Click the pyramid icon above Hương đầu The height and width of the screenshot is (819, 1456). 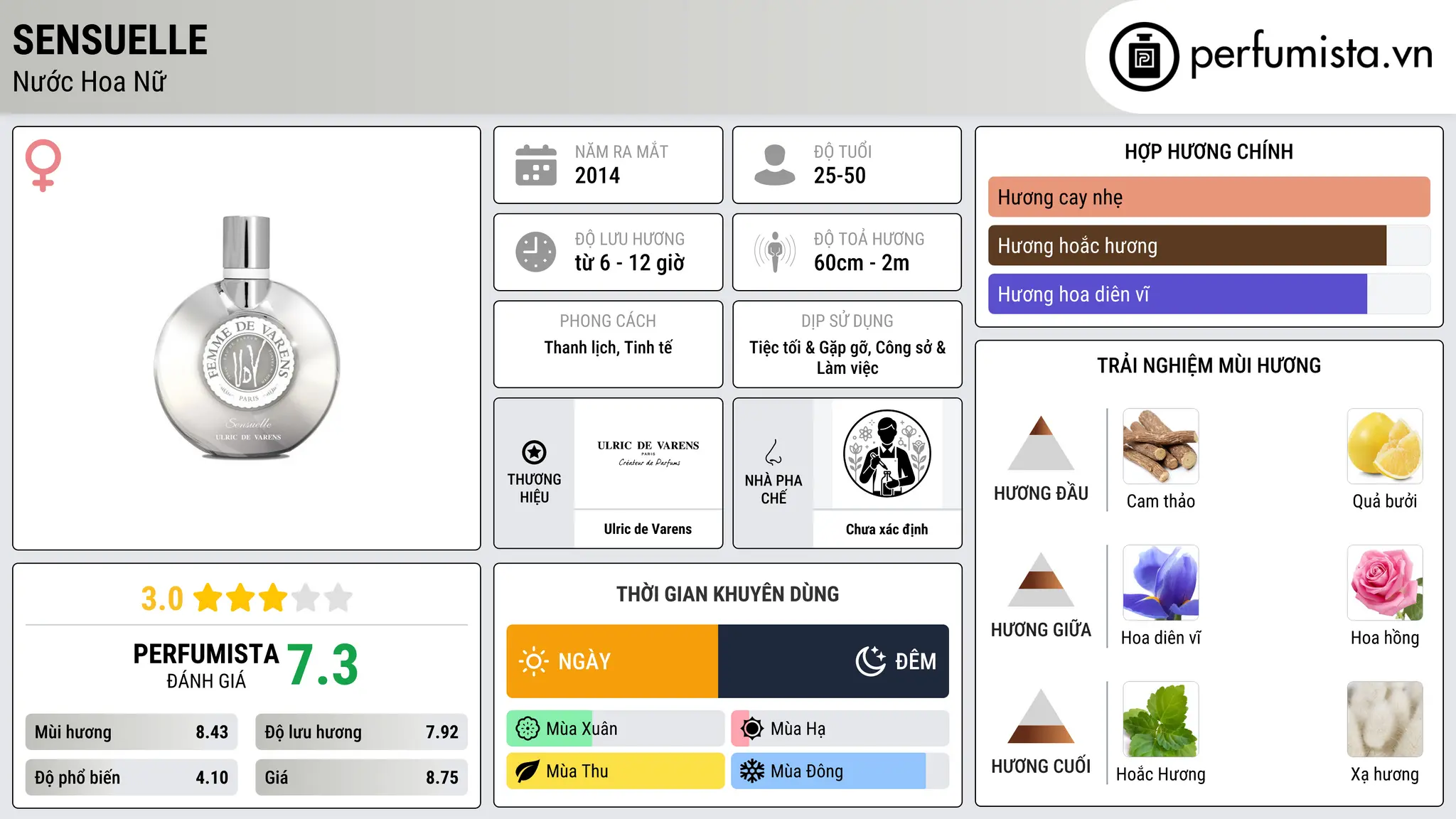click(1041, 443)
